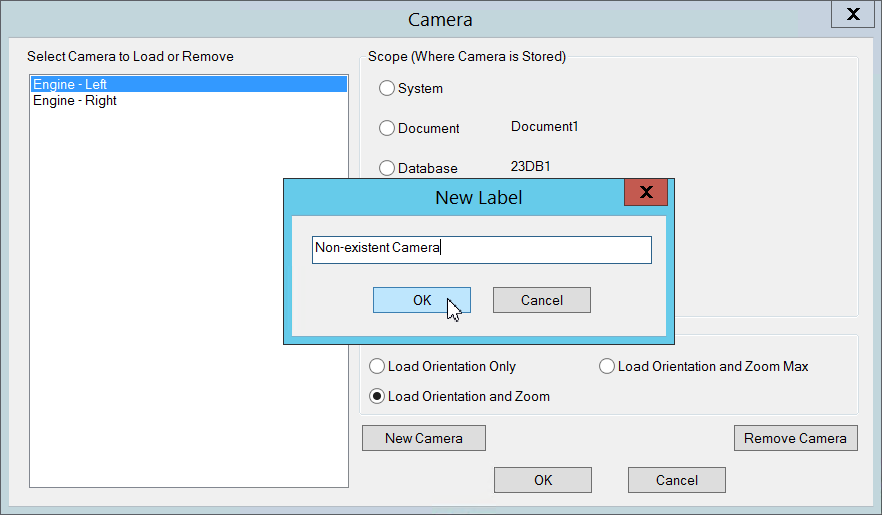Screen dimensions: 882x515
Task: Select Load Orientation and Zoom option
Action: [377, 396]
